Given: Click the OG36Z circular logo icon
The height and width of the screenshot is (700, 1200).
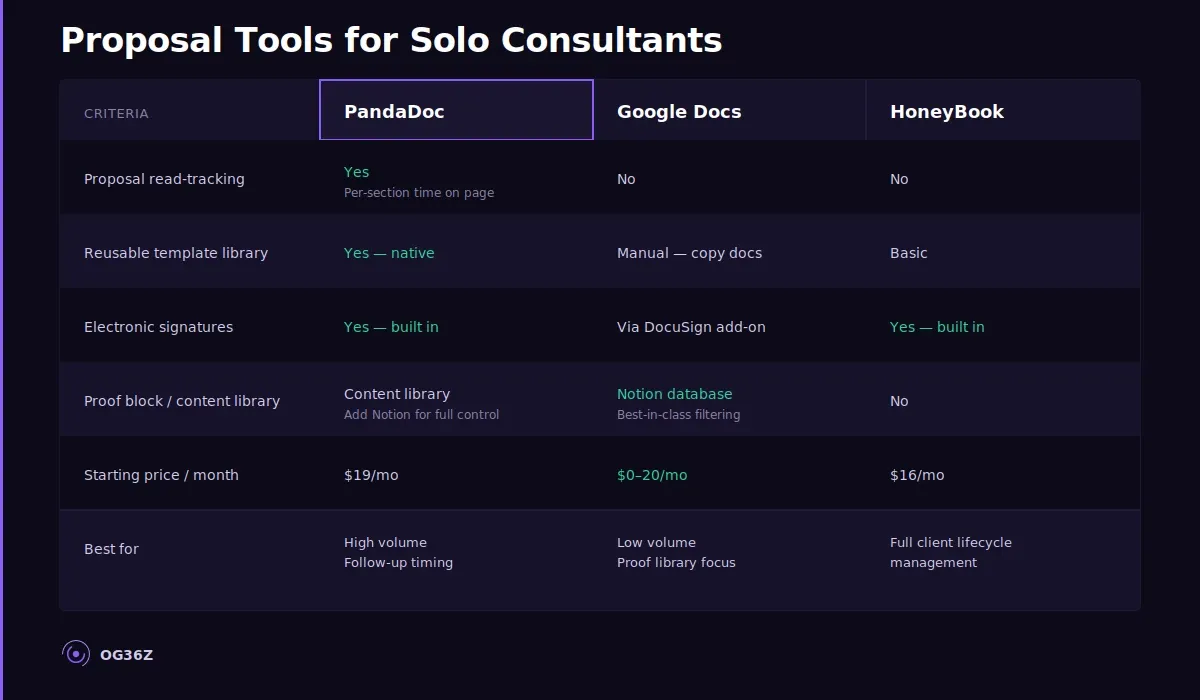Looking at the screenshot, I should (x=75, y=653).
